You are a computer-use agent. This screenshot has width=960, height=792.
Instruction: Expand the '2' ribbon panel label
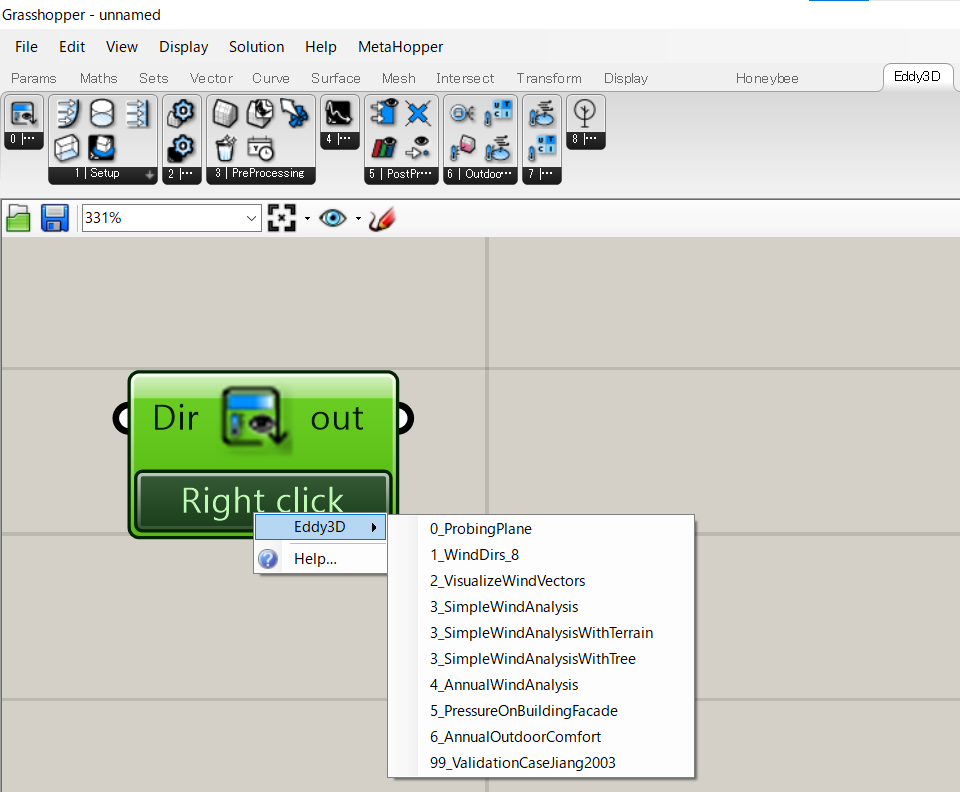[182, 174]
